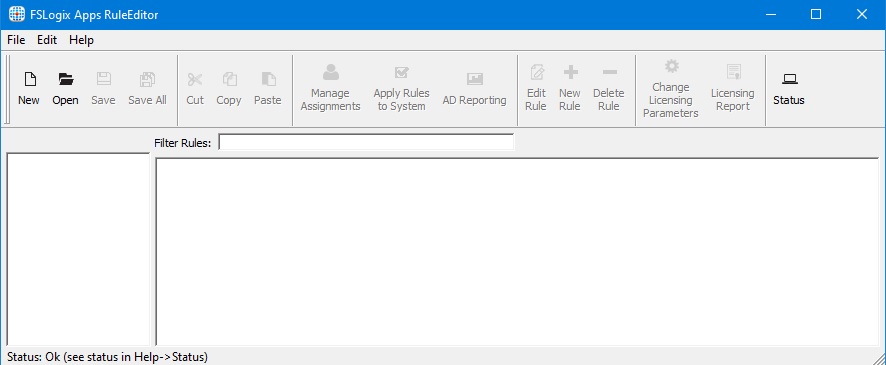Viewport: 886px width, 365px height.
Task: Click the main rules list pane
Action: pos(518,251)
